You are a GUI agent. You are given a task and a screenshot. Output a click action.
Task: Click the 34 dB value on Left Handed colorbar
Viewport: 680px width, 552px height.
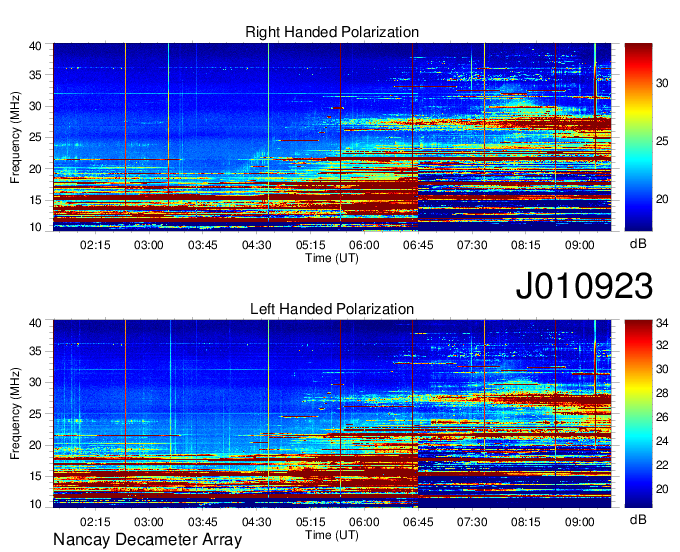point(662,323)
